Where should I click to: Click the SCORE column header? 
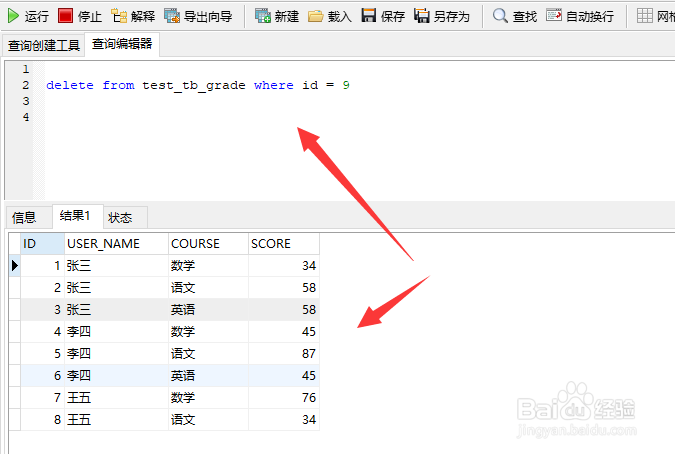click(284, 244)
